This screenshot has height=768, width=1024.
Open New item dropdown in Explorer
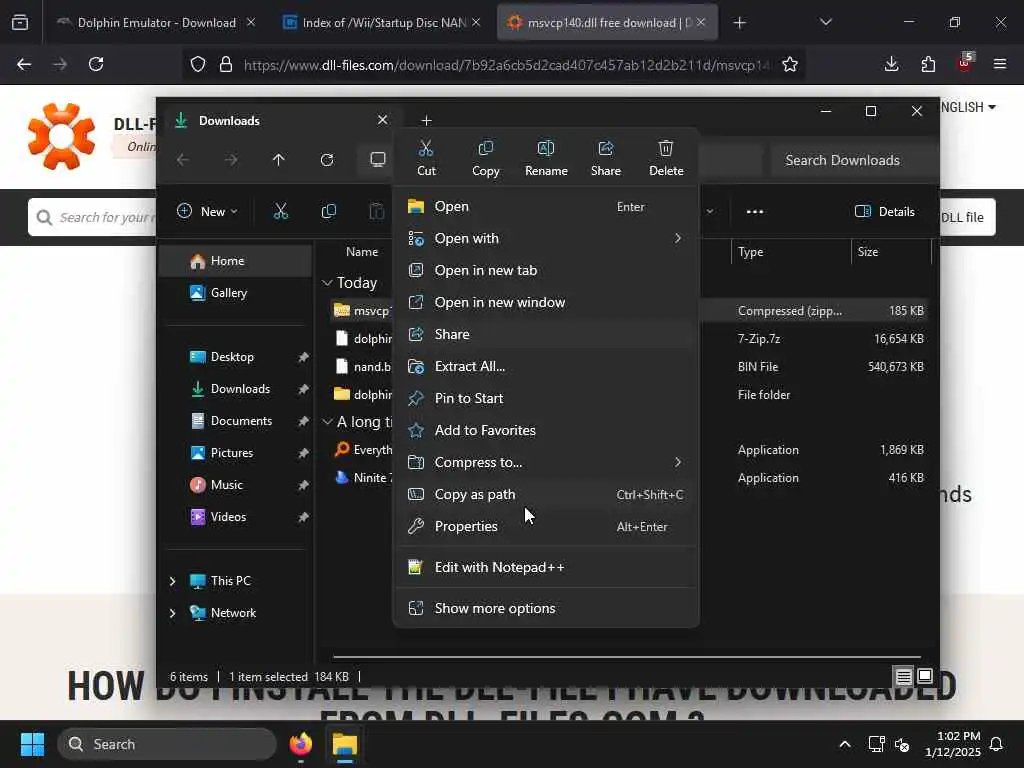[207, 211]
